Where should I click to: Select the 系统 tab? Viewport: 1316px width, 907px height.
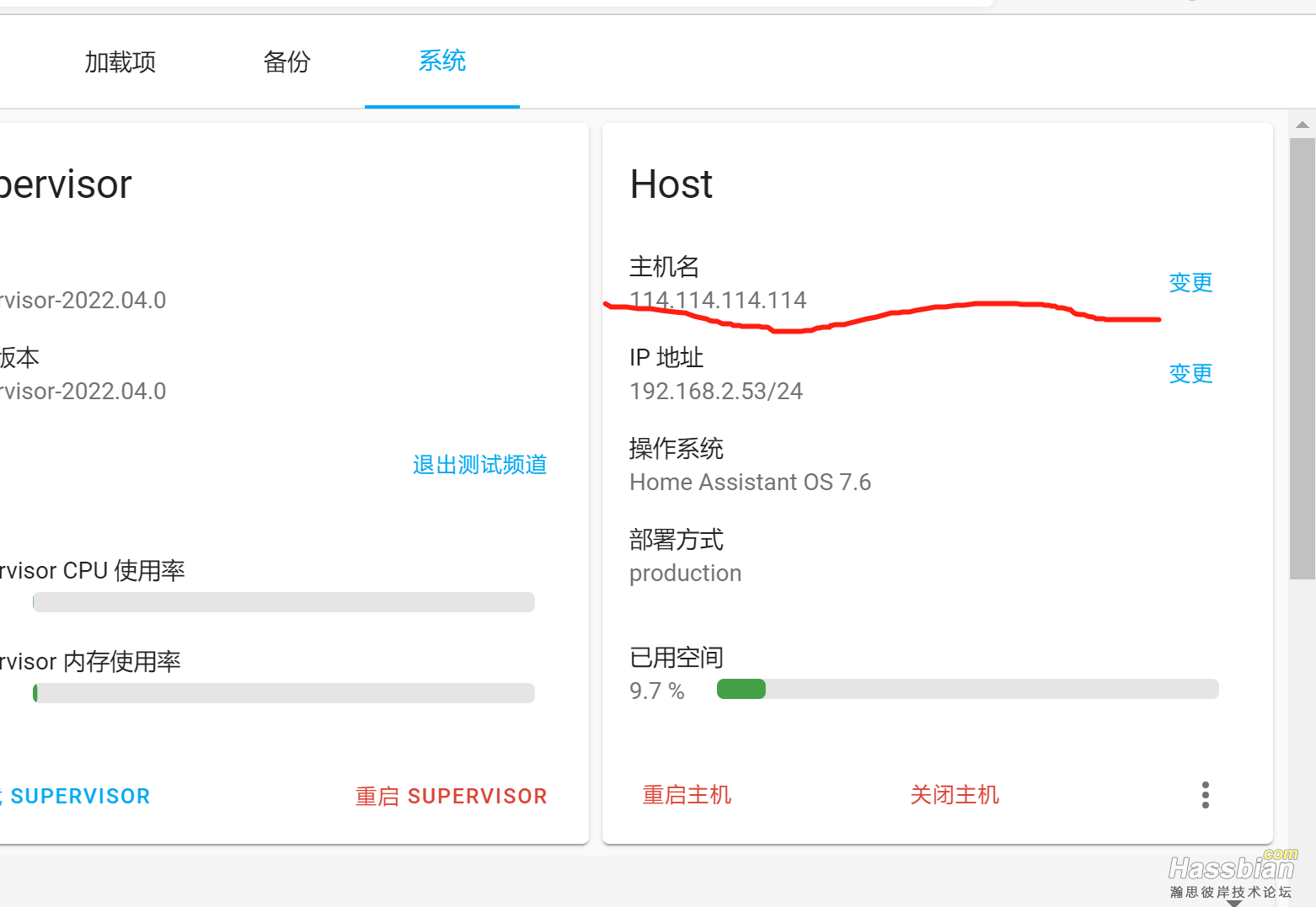[x=442, y=61]
